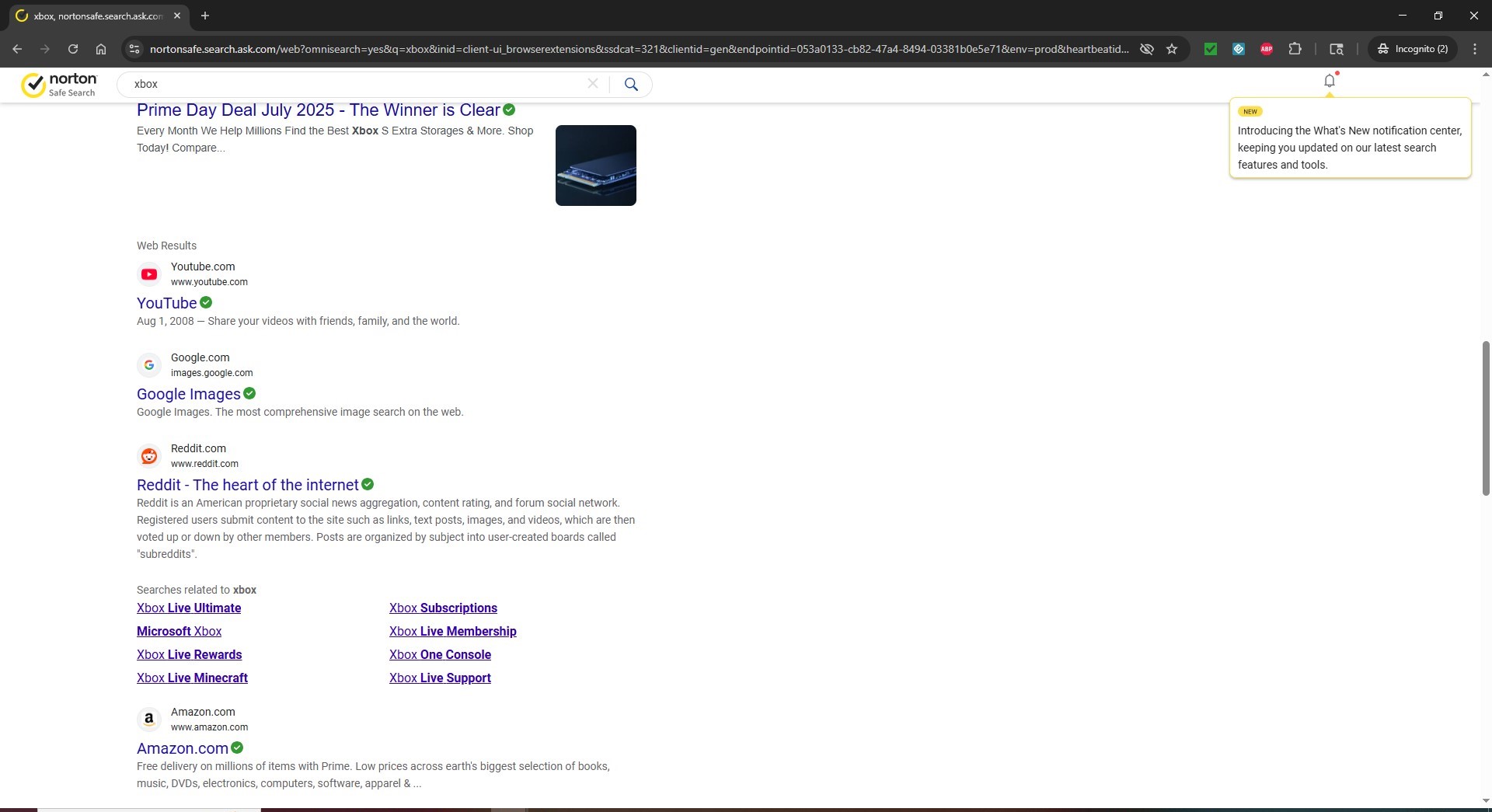Search related Xbox Live Rewards
This screenshot has width=1492, height=812.
point(190,654)
